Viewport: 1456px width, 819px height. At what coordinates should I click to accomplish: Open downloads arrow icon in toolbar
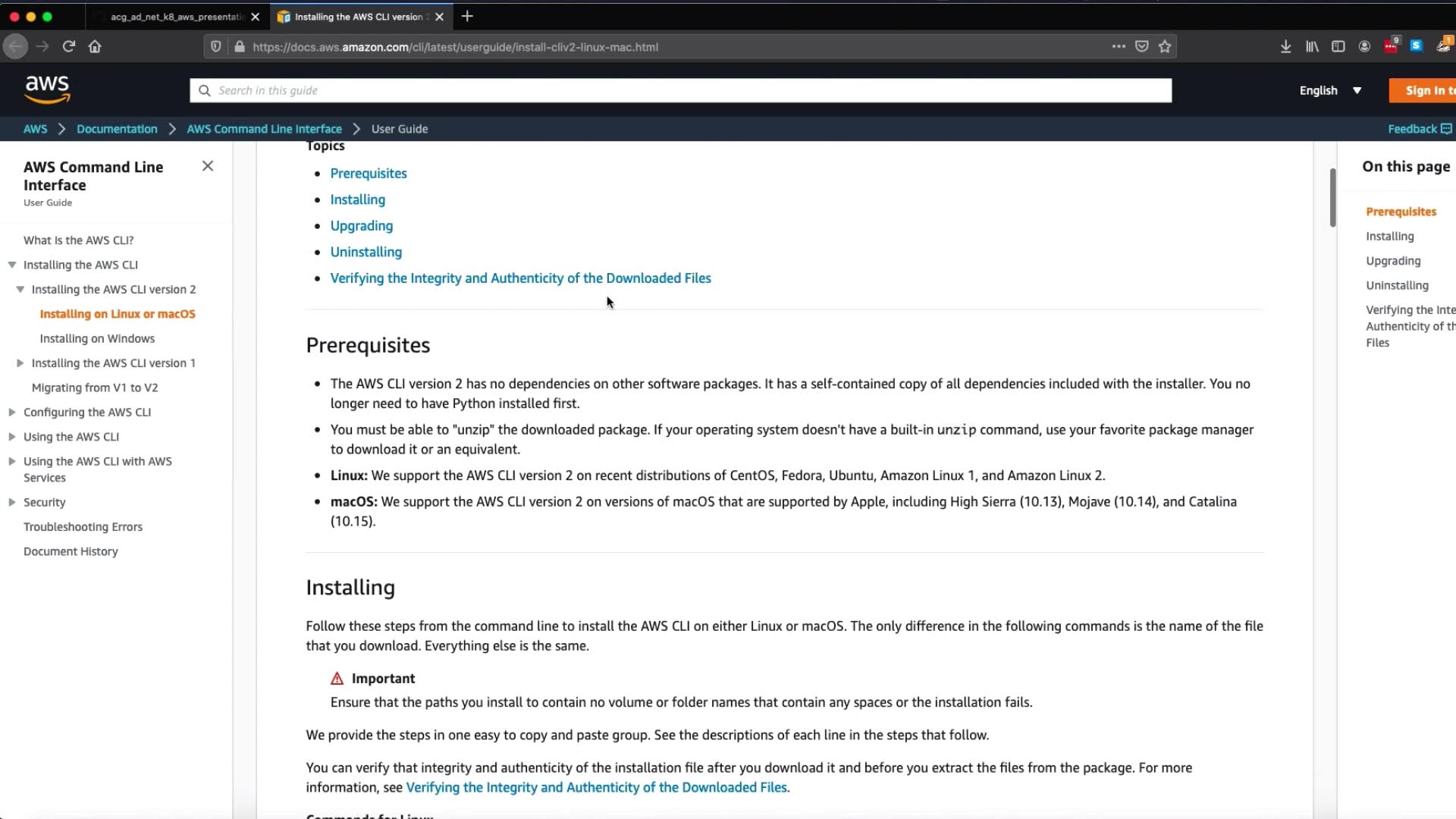click(x=1285, y=46)
